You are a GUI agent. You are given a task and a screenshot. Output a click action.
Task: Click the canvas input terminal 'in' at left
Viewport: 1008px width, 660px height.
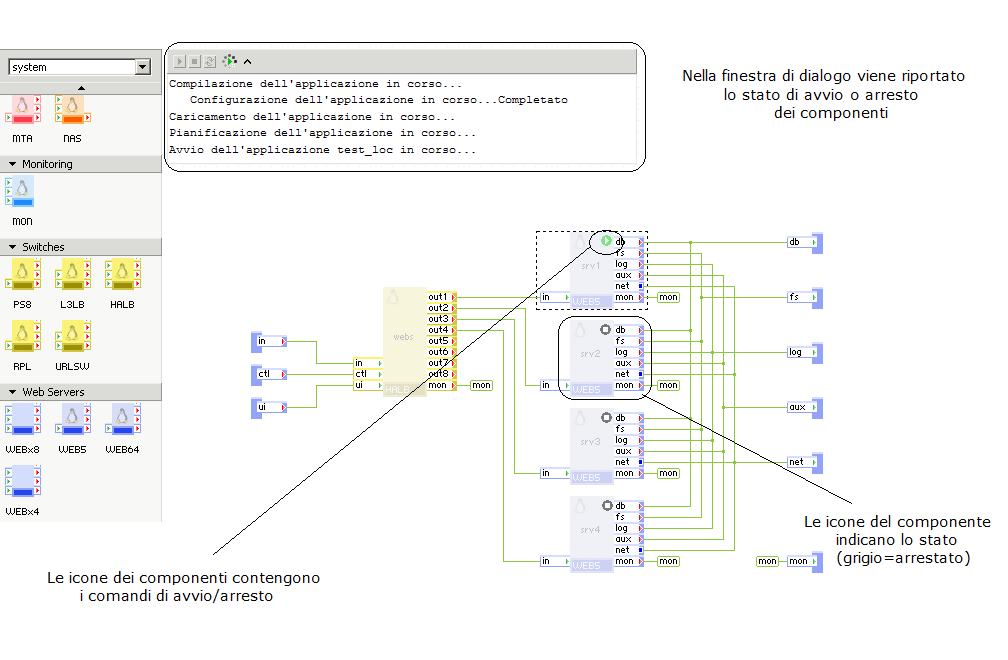tap(269, 341)
